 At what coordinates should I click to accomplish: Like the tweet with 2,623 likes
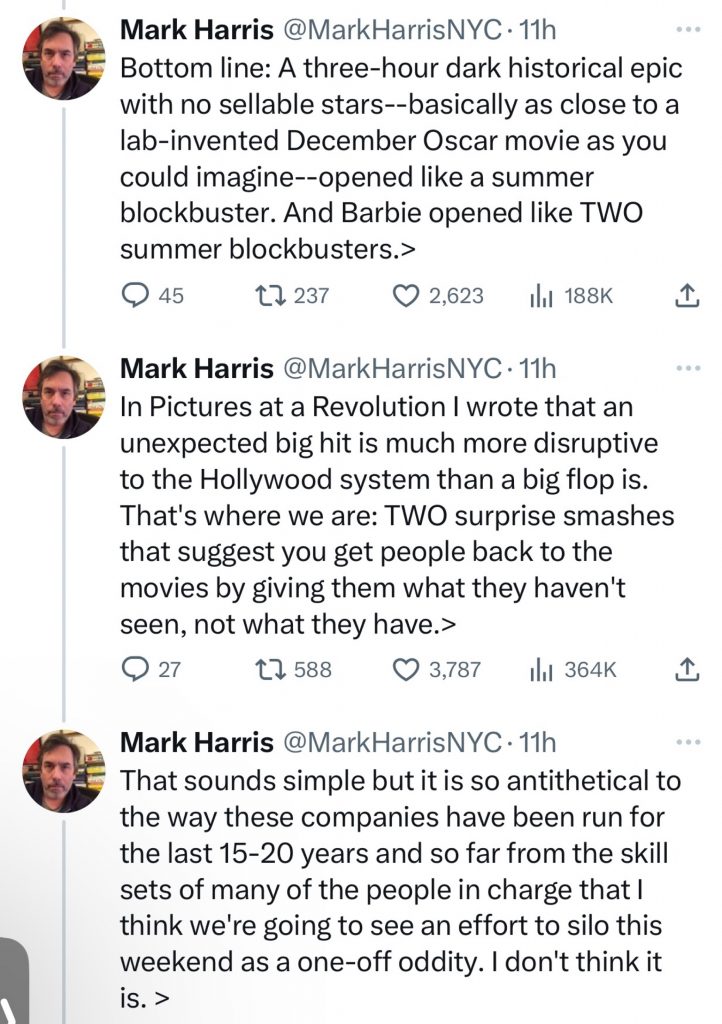click(x=406, y=295)
